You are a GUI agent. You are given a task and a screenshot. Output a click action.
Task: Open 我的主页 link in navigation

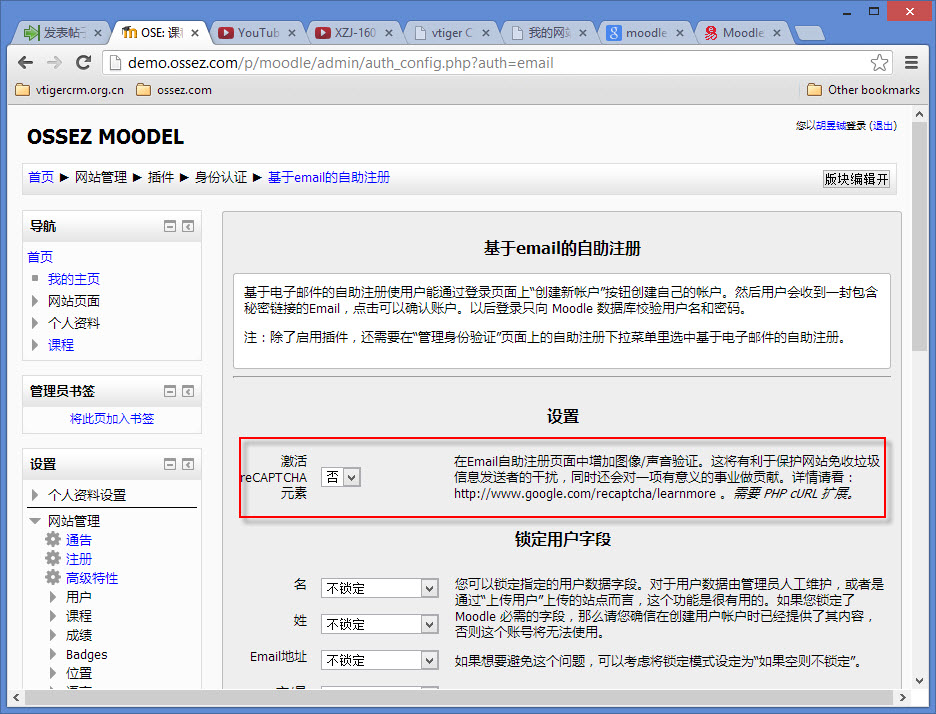pos(73,279)
